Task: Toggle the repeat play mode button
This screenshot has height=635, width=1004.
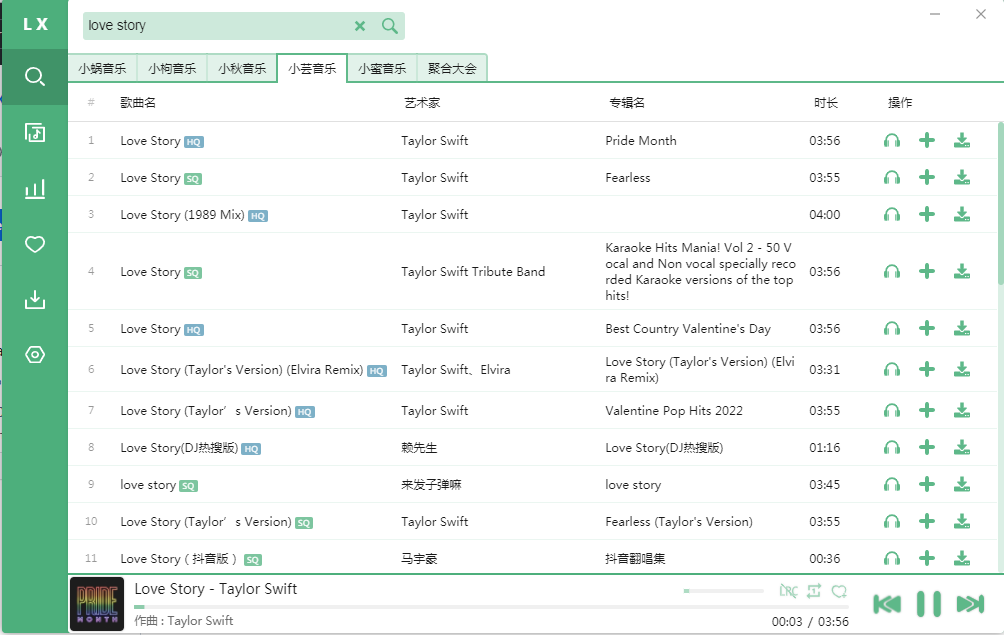Action: tap(814, 591)
